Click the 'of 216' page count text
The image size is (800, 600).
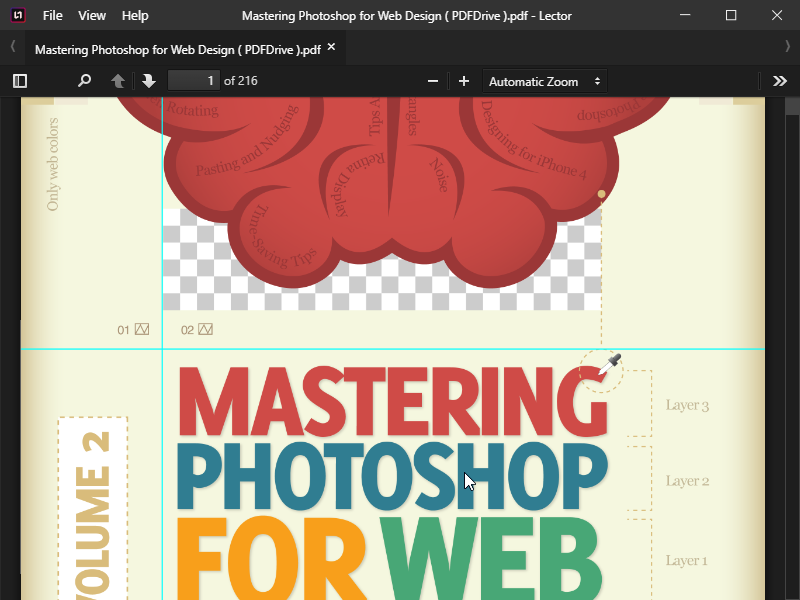coord(241,81)
